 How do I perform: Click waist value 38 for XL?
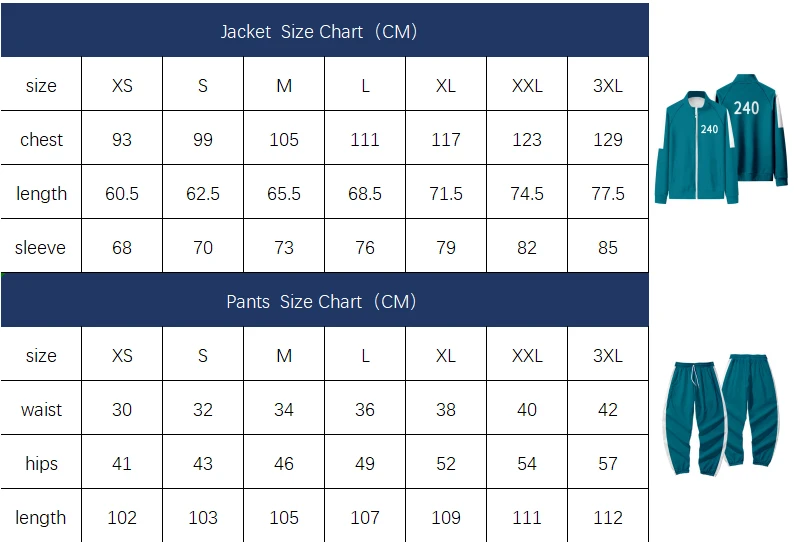point(446,409)
